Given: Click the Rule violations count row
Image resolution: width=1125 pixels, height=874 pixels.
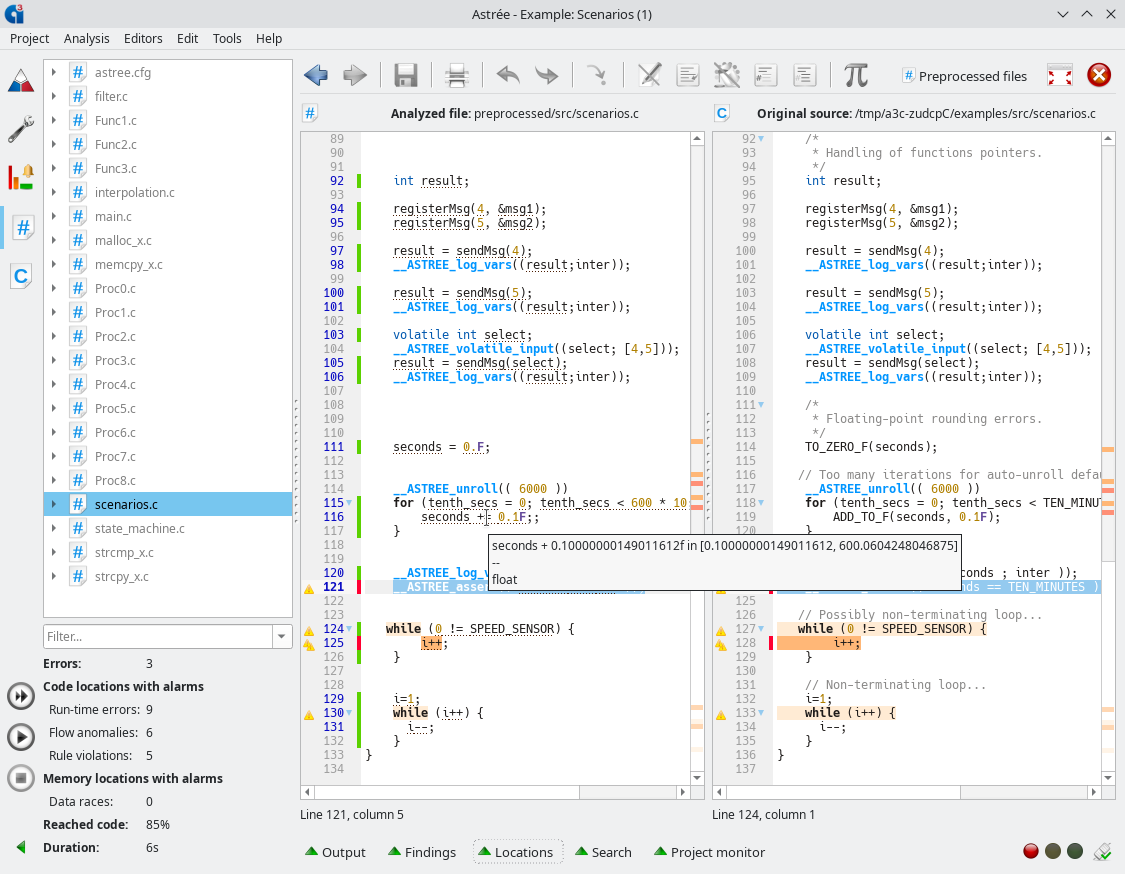Looking at the screenshot, I should pyautogui.click(x=100, y=755).
